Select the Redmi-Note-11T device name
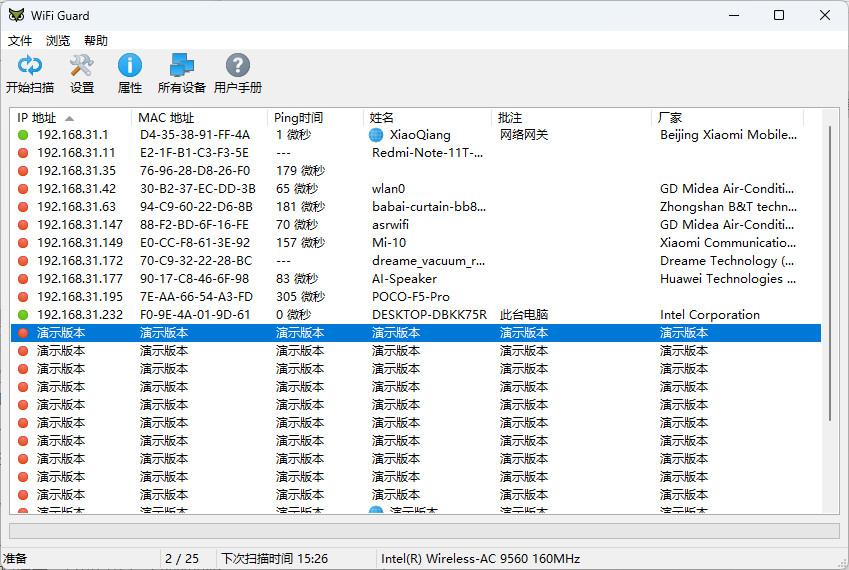This screenshot has height=570, width=849. [x=427, y=153]
